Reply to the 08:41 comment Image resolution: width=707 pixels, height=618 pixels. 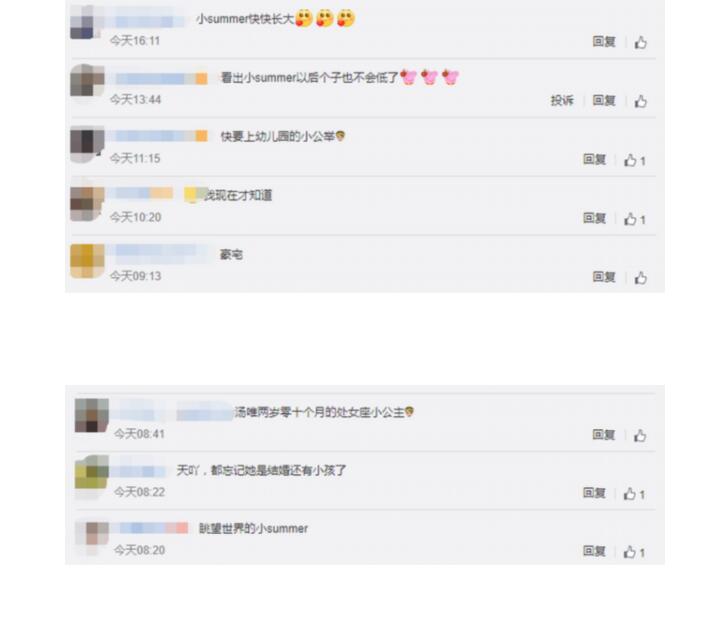click(604, 435)
